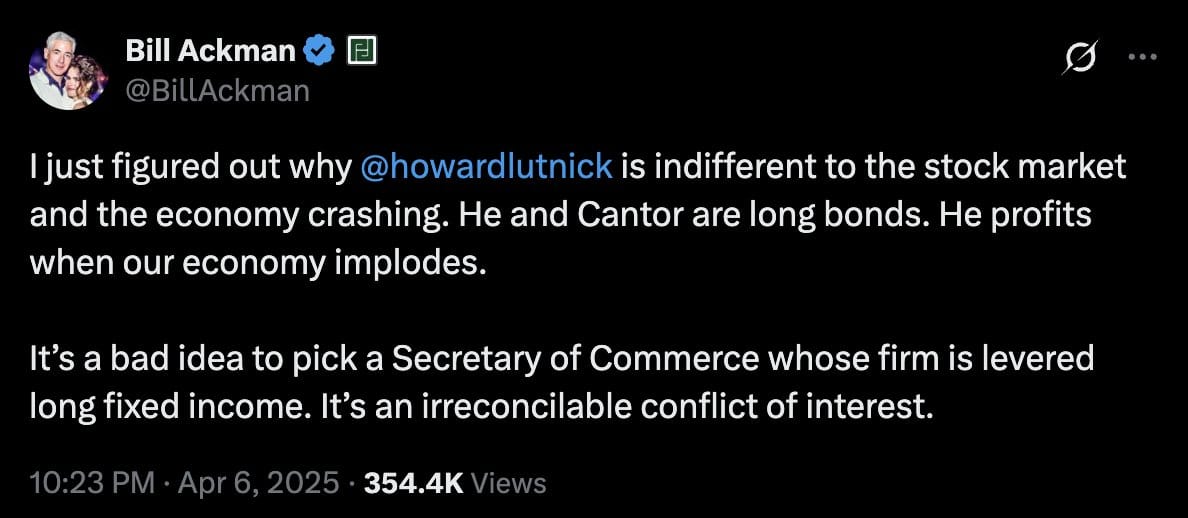
Task: Open the Grok explain-post icon
Action: coord(1080,56)
